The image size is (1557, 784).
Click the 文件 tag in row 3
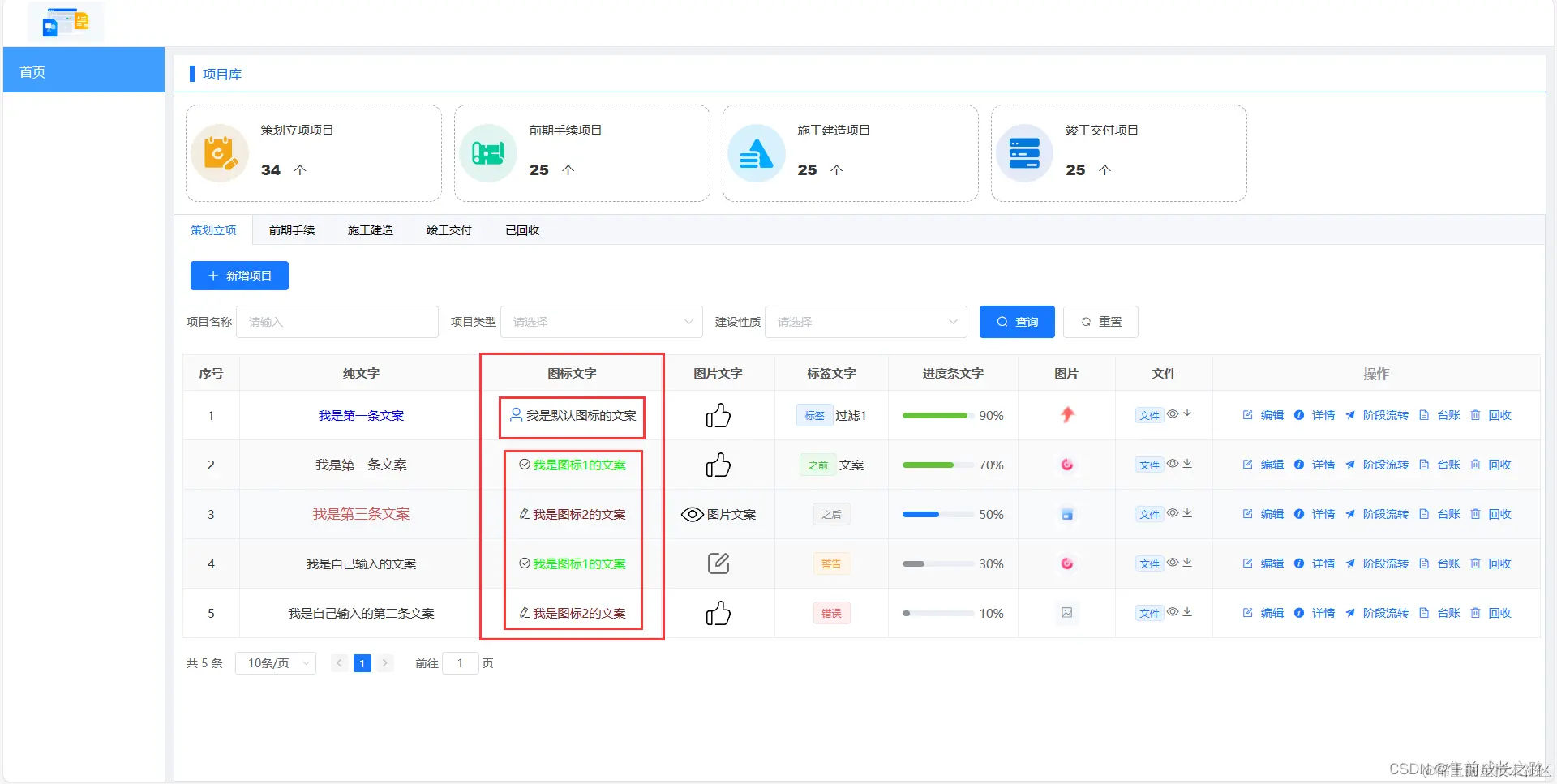pos(1149,514)
